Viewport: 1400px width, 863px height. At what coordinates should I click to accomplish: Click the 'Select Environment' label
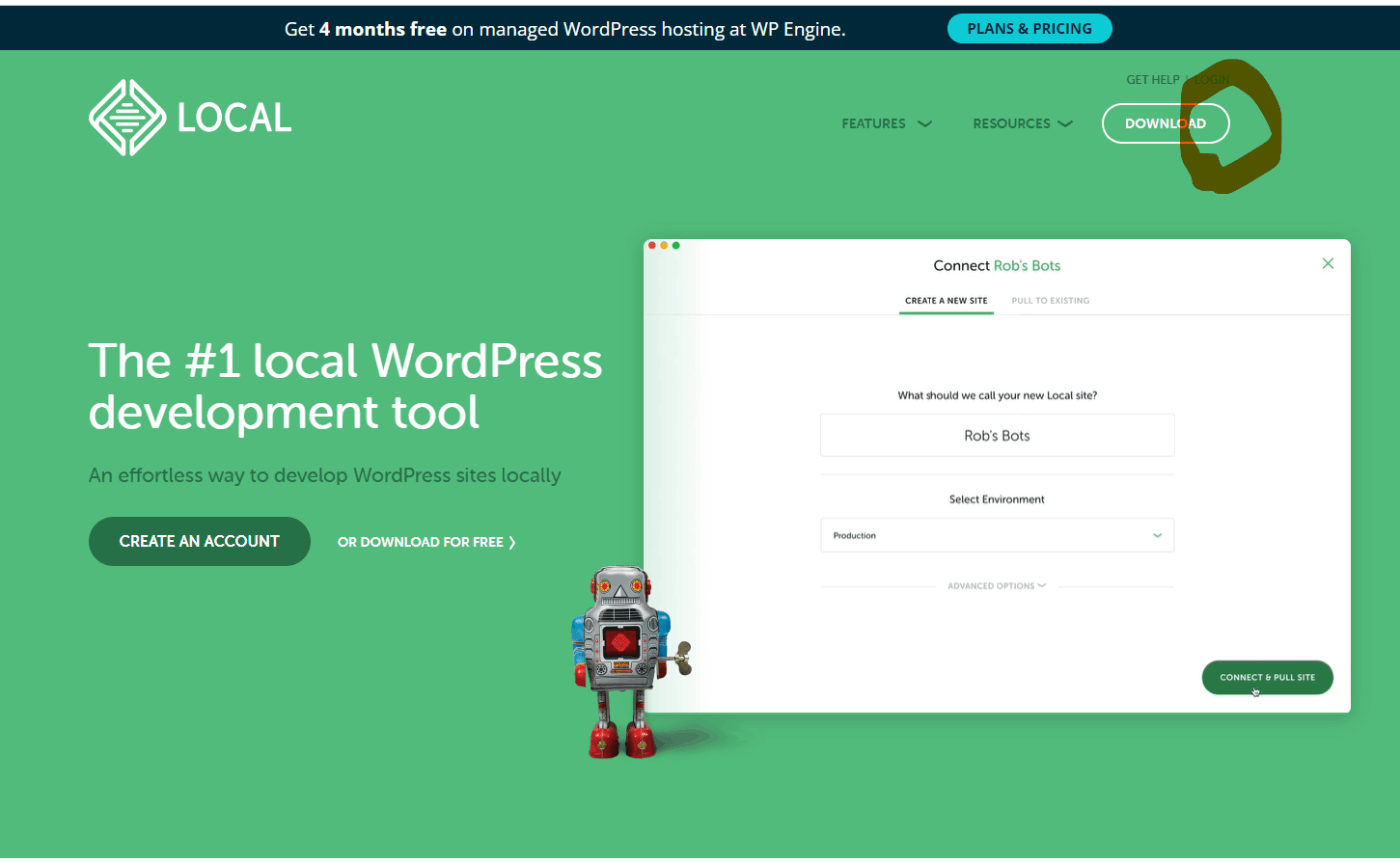[x=997, y=499]
